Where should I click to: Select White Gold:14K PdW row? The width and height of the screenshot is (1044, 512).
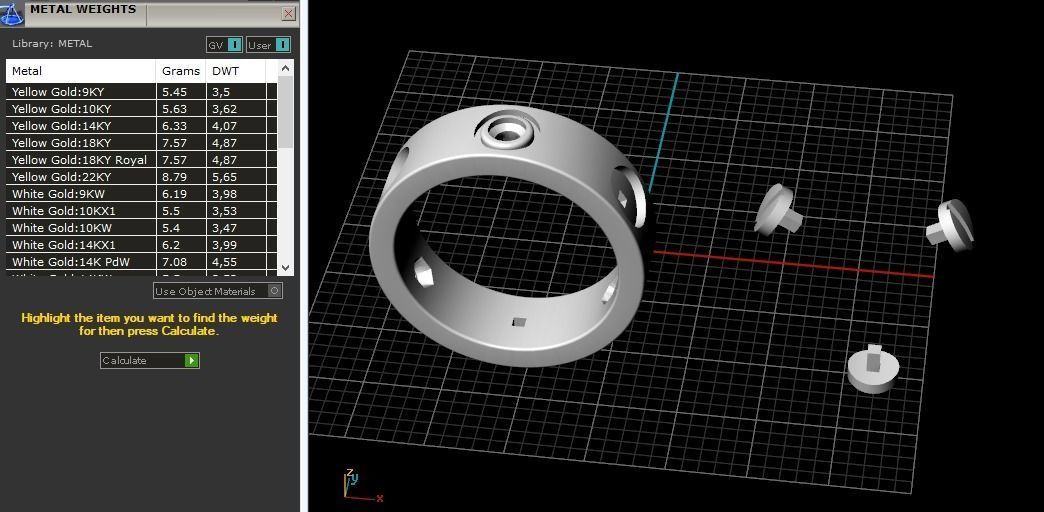point(141,262)
